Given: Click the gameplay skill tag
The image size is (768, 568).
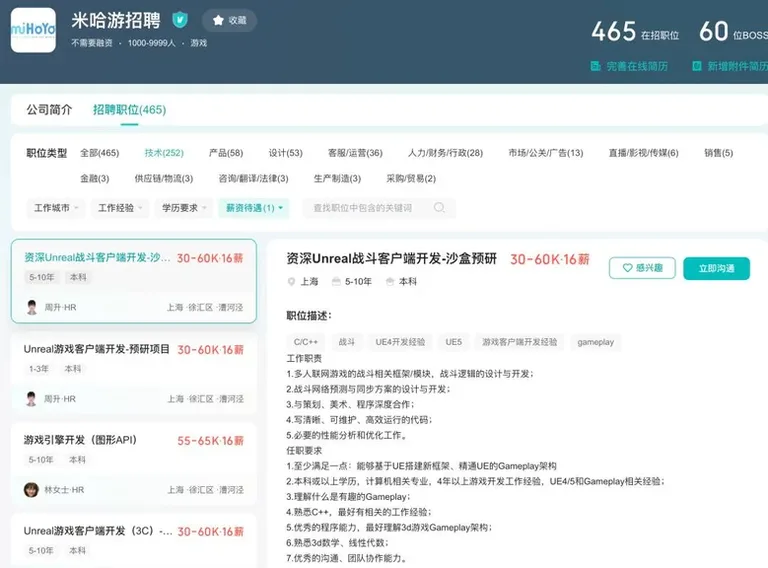Looking at the screenshot, I should tap(595, 342).
